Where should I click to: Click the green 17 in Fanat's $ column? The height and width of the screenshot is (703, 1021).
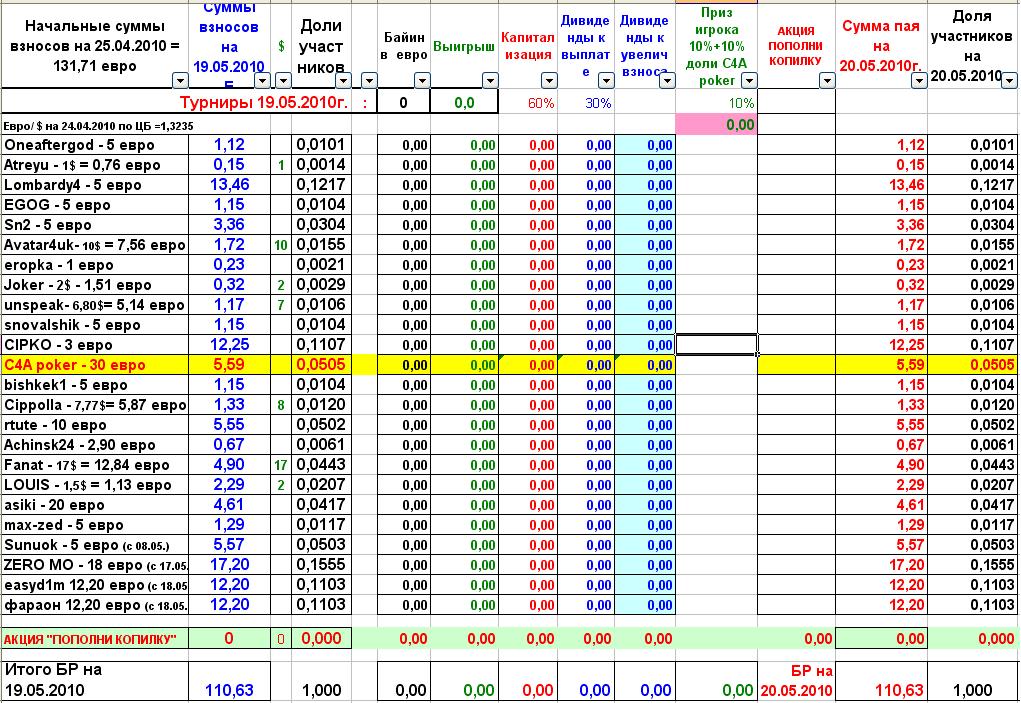pyautogui.click(x=281, y=465)
